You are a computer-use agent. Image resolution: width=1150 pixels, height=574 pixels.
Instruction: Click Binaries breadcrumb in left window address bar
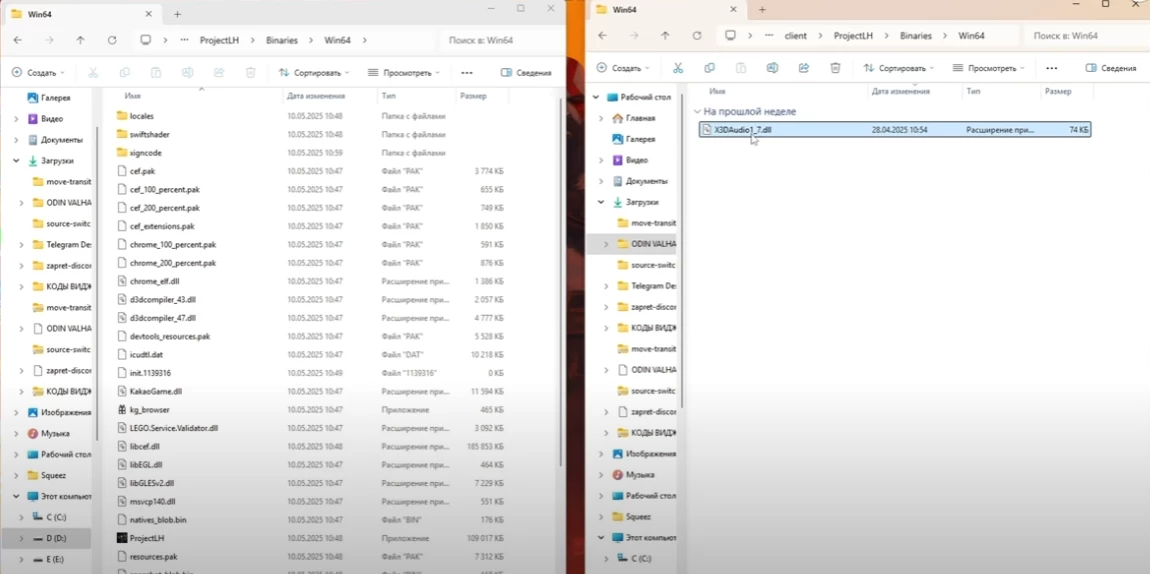pos(282,40)
